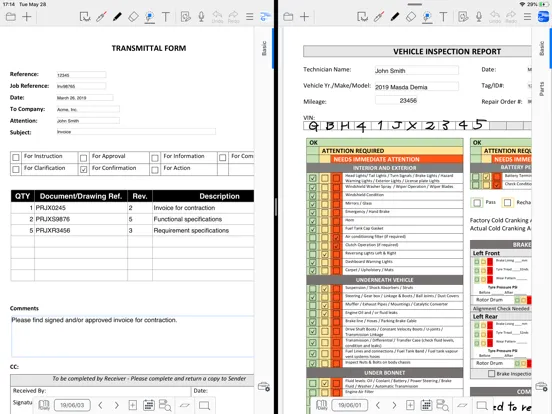Open the hamburger menu in left window
Image resolution: width=552 pixels, height=414 pixels.
tap(250, 17)
